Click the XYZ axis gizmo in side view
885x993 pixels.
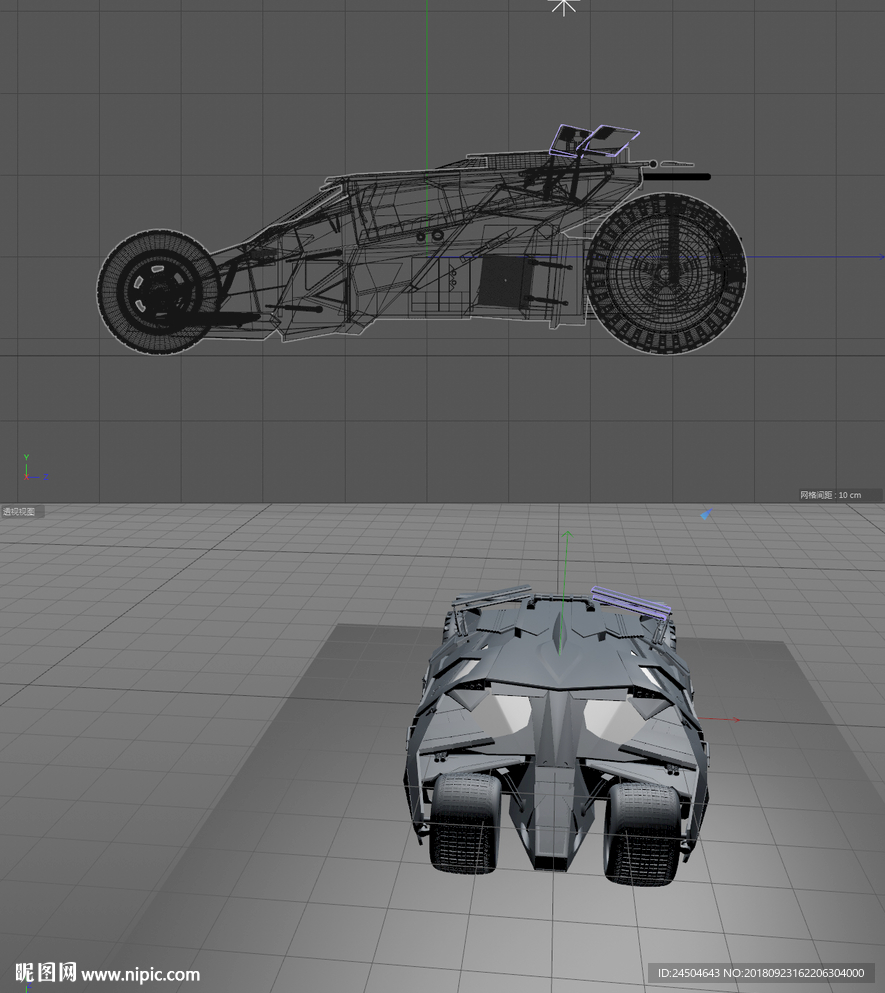[x=35, y=468]
